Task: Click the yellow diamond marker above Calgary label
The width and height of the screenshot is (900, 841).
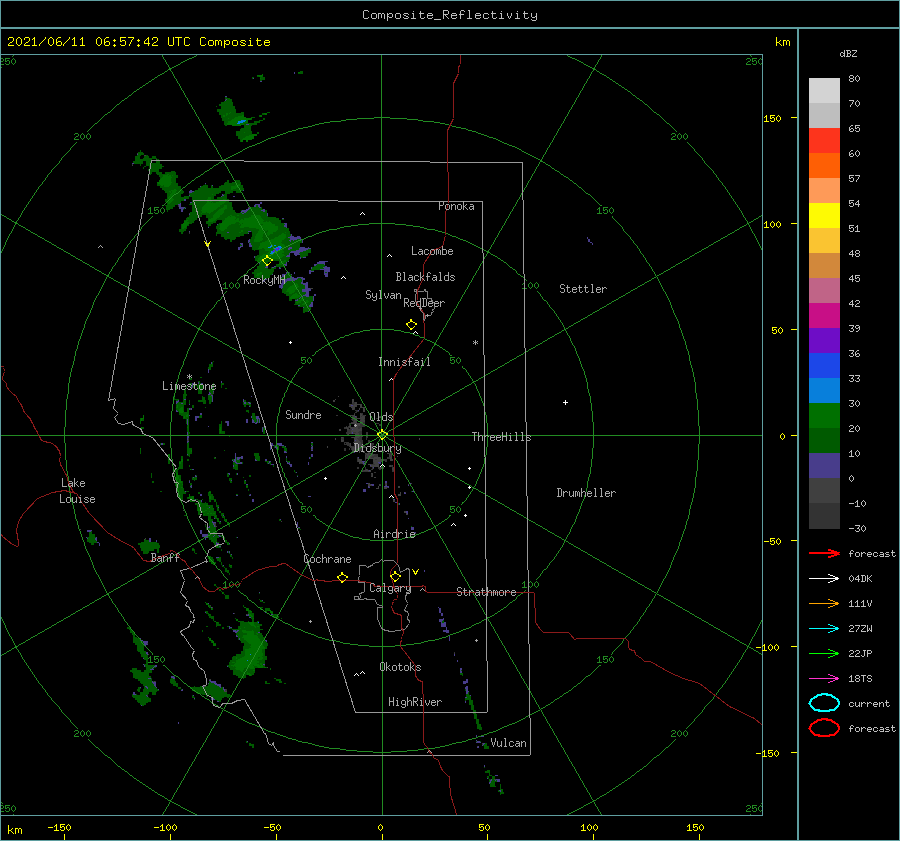Action: (x=395, y=576)
